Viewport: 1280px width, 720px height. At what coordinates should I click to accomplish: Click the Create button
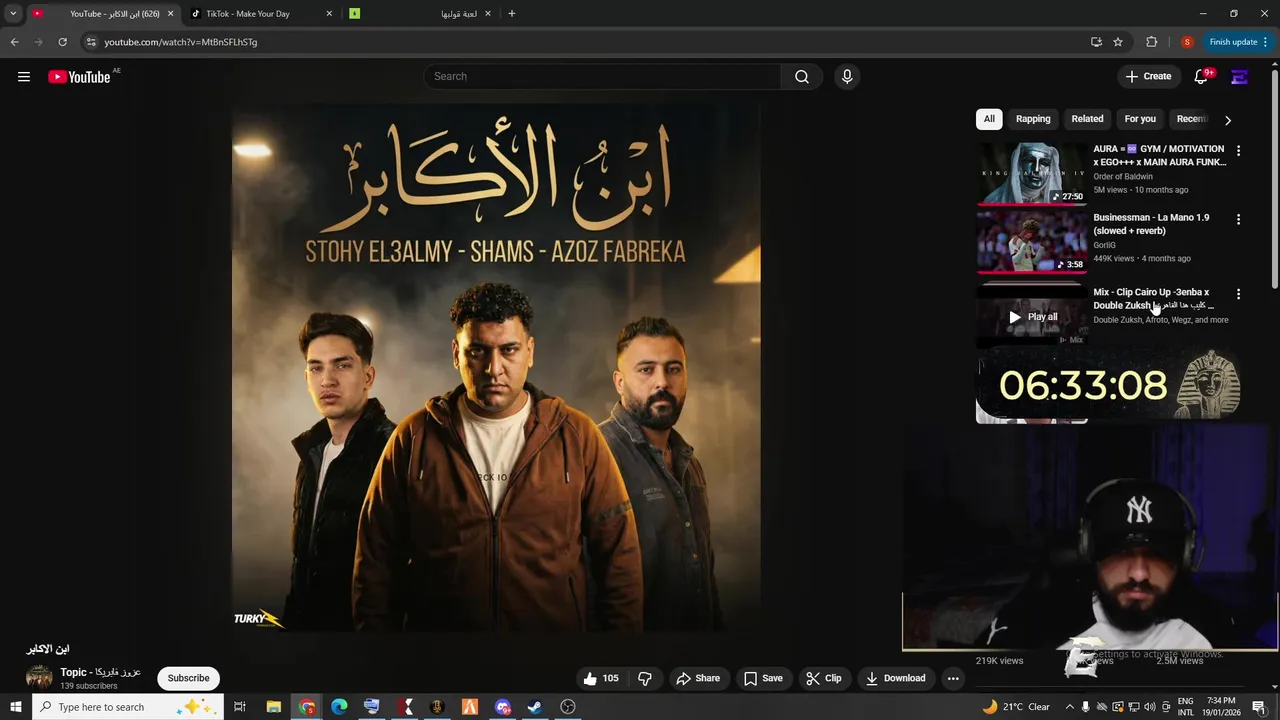(1148, 77)
